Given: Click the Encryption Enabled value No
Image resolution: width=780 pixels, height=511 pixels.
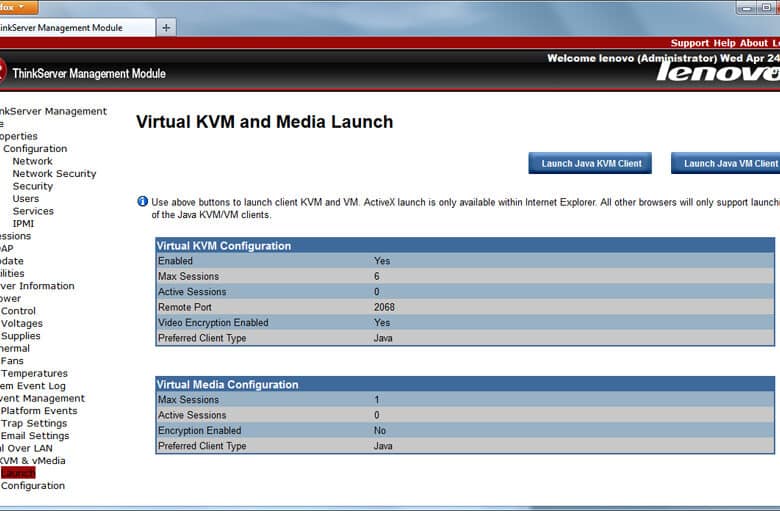Looking at the screenshot, I should [x=380, y=430].
